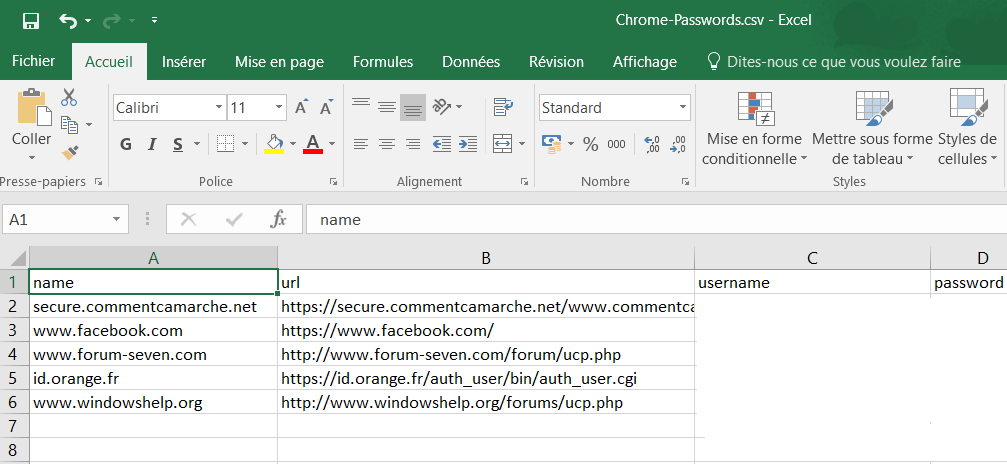Open the Affichage tab

645,62
